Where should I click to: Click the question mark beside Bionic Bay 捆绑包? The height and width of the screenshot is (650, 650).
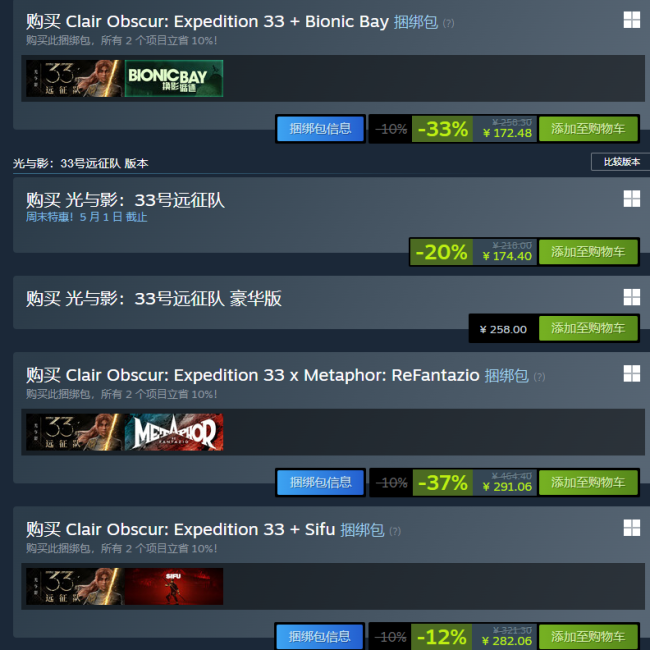tap(448, 23)
